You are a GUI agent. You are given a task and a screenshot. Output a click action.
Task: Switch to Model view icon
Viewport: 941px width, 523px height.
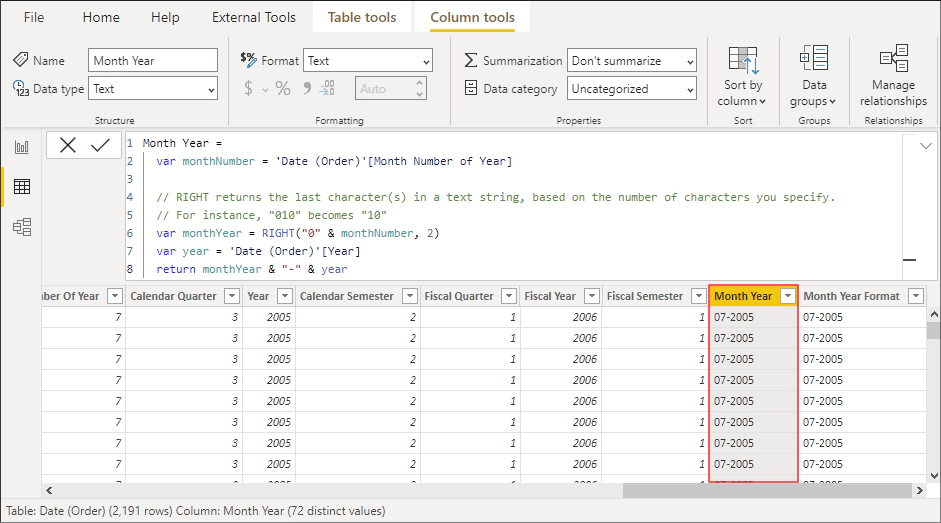point(22,227)
